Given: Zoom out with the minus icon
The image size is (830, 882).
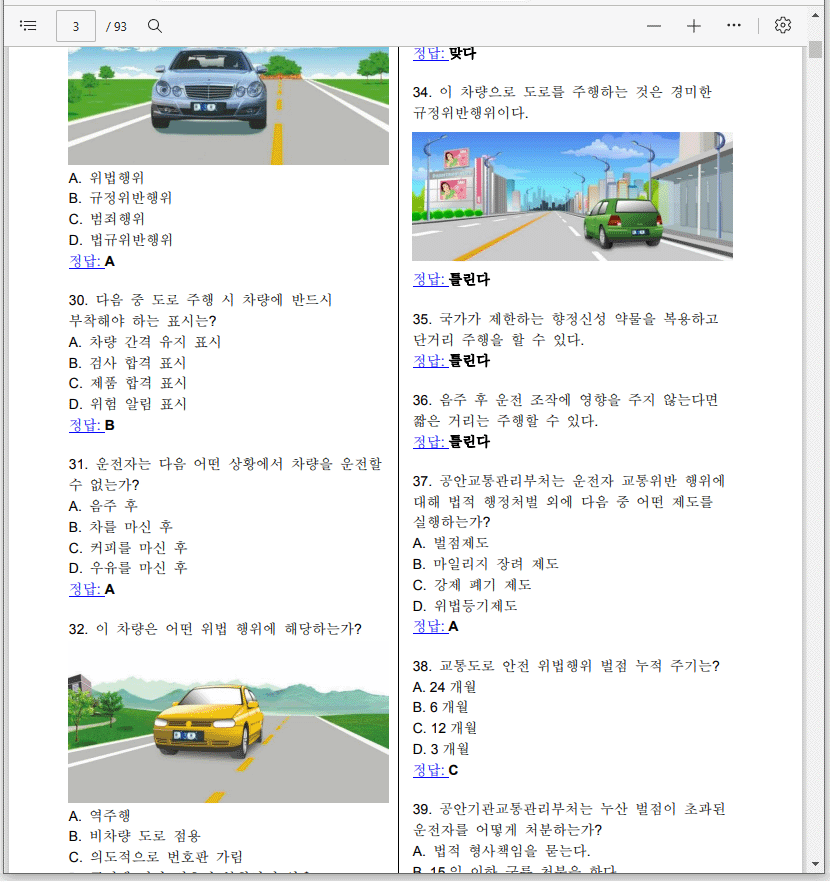Looking at the screenshot, I should tap(654, 26).
